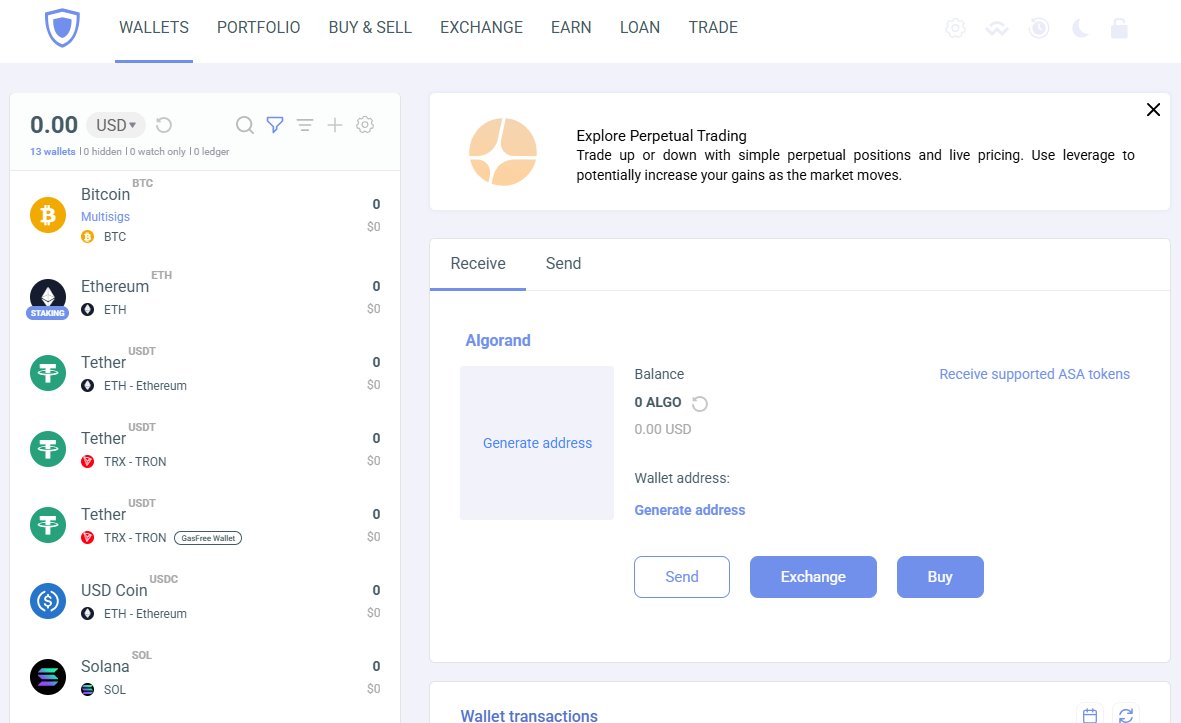Select Solana wallet name
This screenshot has width=1181, height=723.
[x=105, y=667]
